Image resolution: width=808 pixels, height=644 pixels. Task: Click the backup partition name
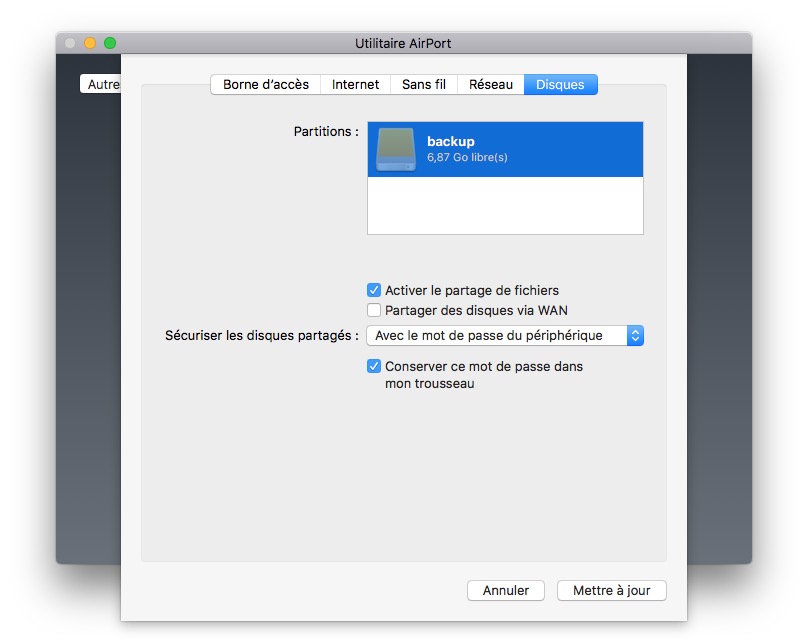[451, 141]
